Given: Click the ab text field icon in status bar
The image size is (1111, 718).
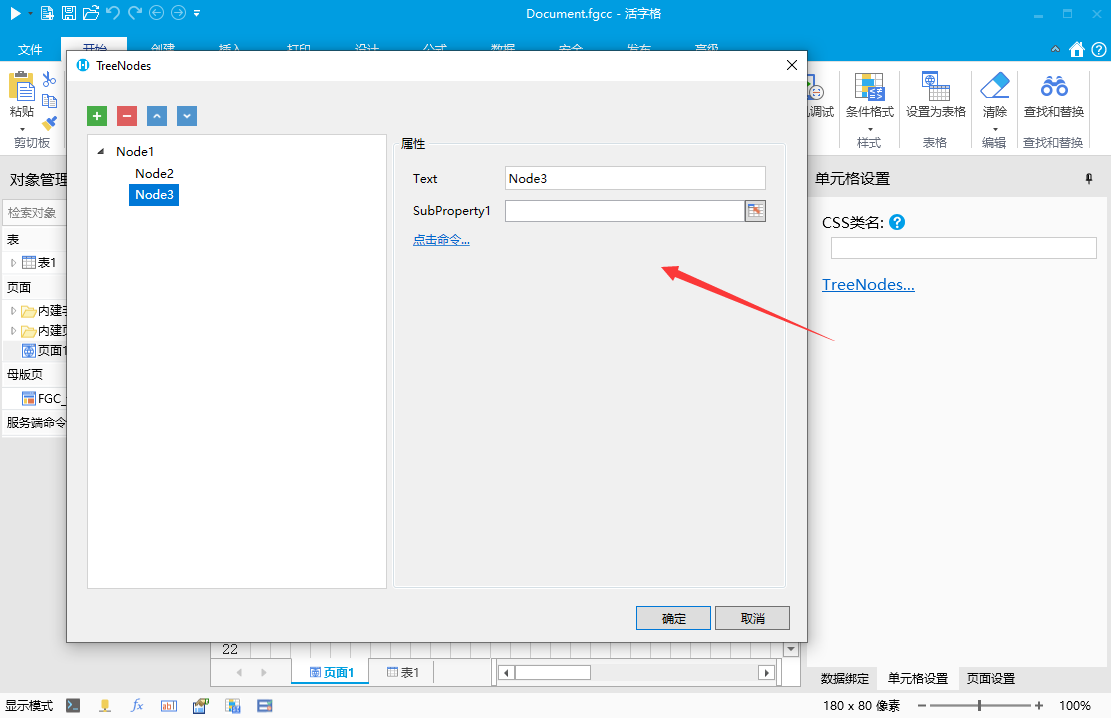Looking at the screenshot, I should point(169,705).
